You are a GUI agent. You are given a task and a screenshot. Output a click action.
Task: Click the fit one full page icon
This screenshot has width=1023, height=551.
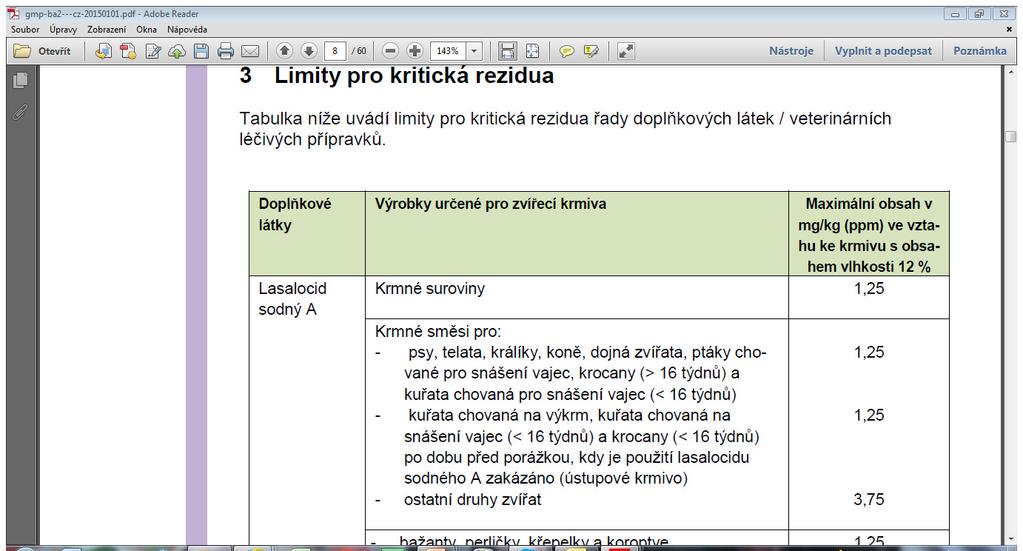coord(532,51)
